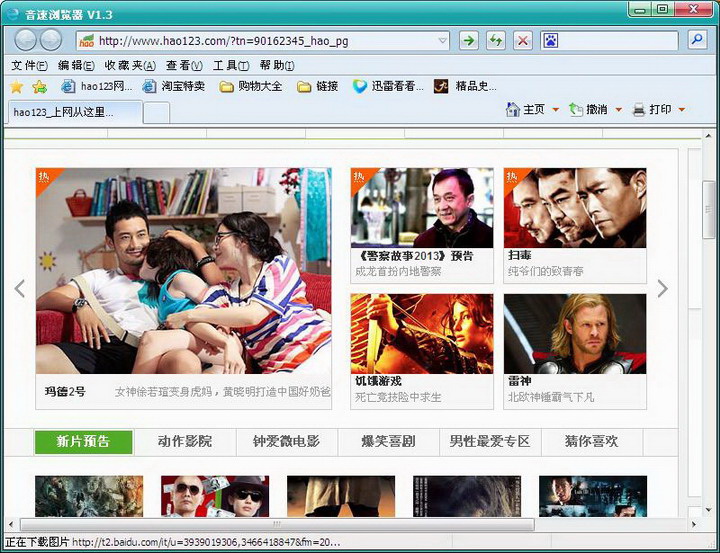Open the 警察故事2013 preview thumbnail
This screenshot has width=720, height=553.
422,208
